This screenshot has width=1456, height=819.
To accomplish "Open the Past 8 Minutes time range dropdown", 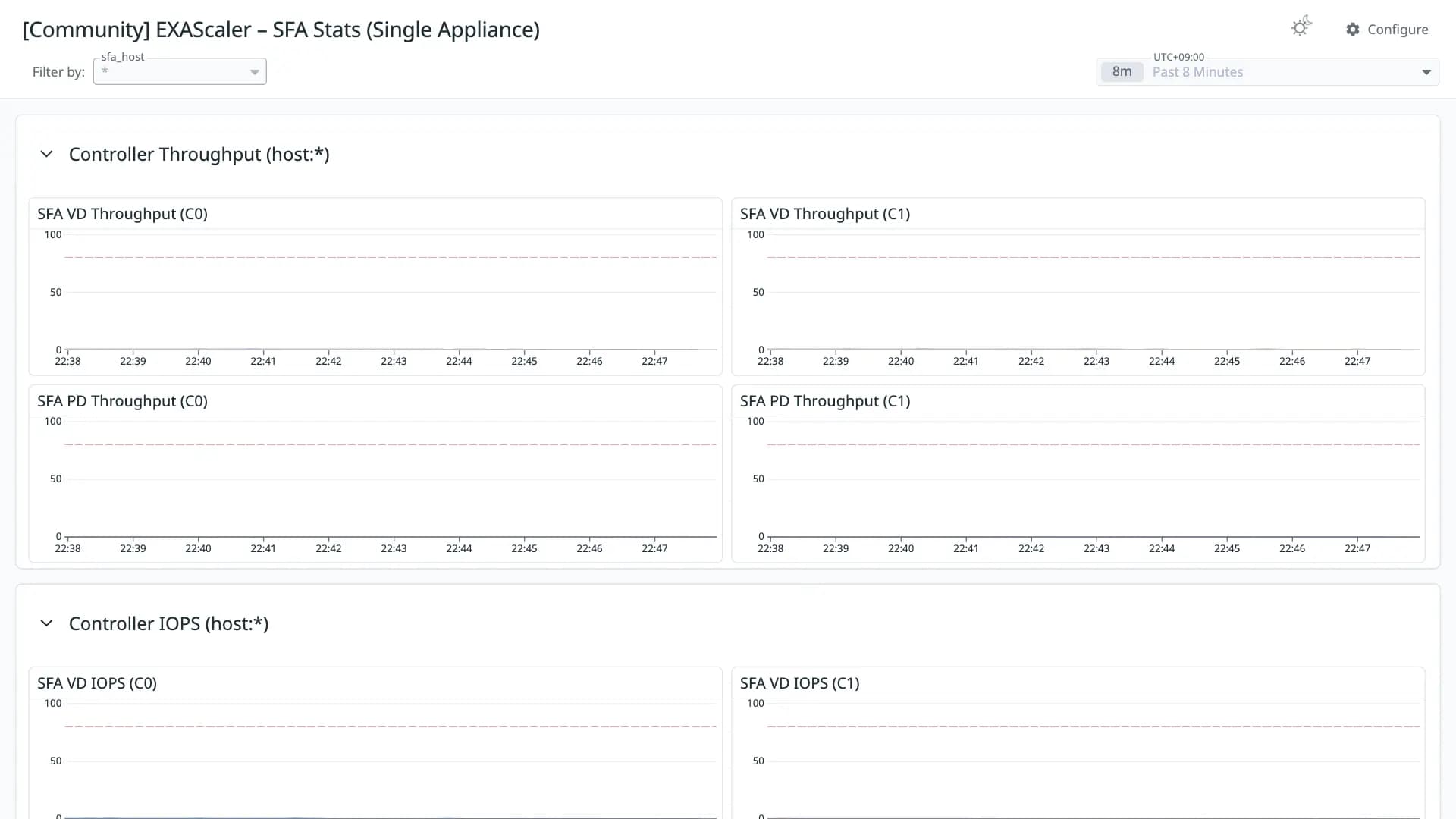I will (x=1267, y=72).
